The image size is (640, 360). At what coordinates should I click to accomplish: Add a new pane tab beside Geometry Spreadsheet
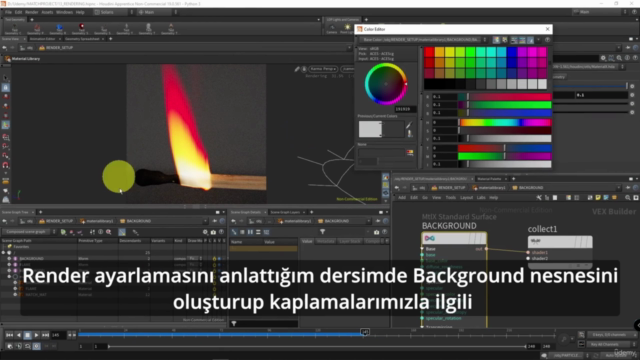click(111, 39)
